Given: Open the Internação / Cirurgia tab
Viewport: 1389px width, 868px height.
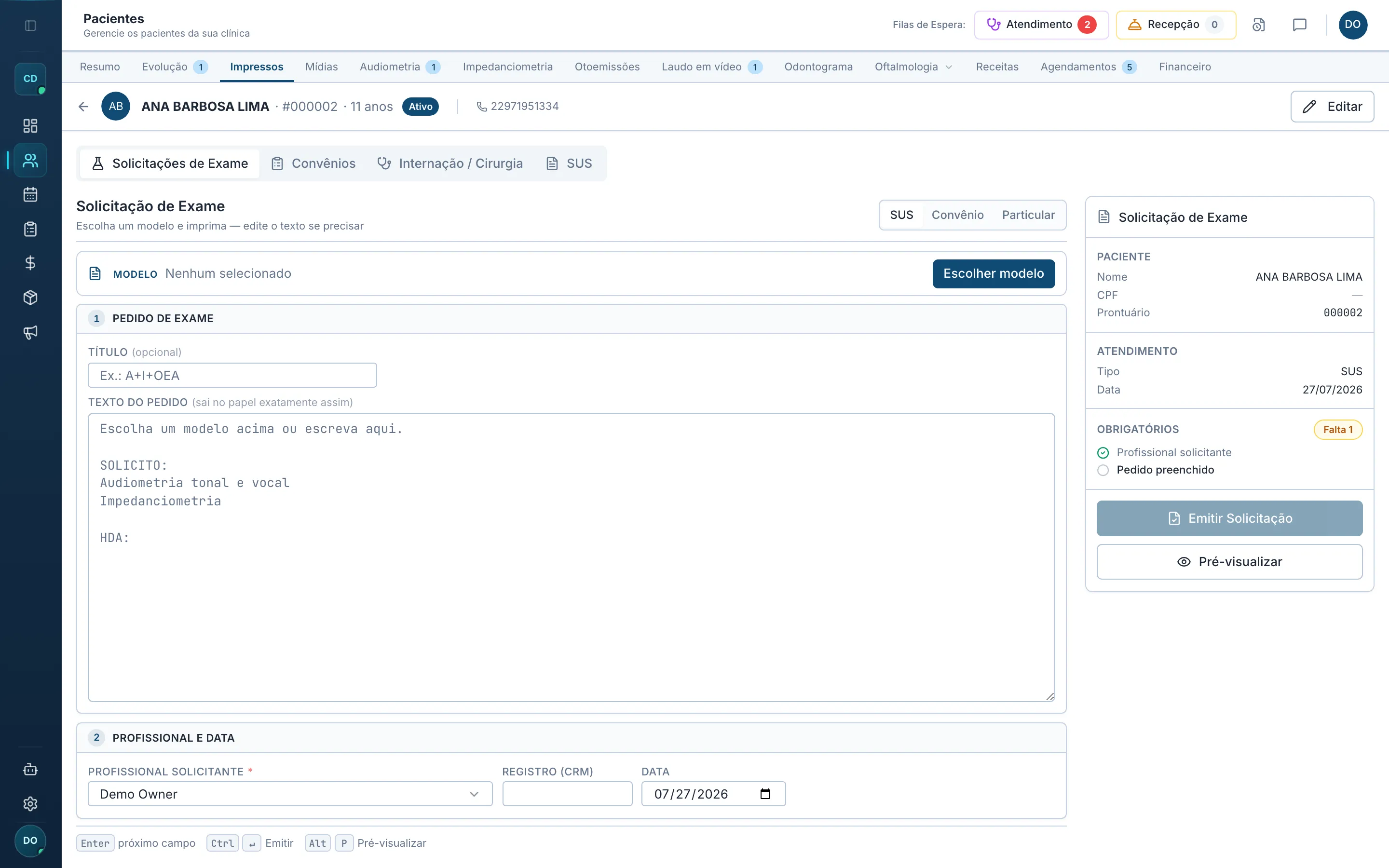Looking at the screenshot, I should tap(450, 163).
